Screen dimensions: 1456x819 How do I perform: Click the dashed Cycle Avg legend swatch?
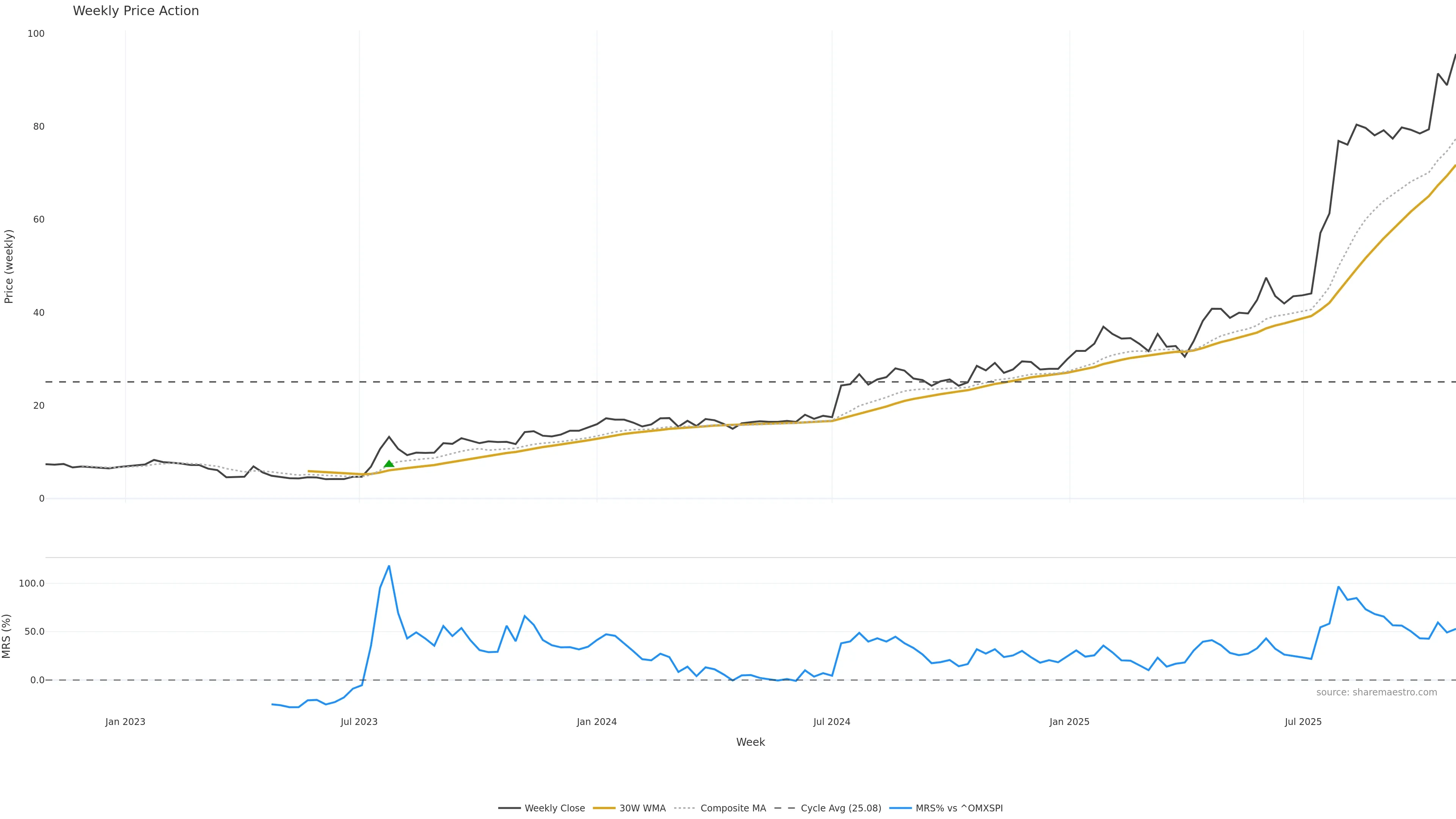point(784,808)
